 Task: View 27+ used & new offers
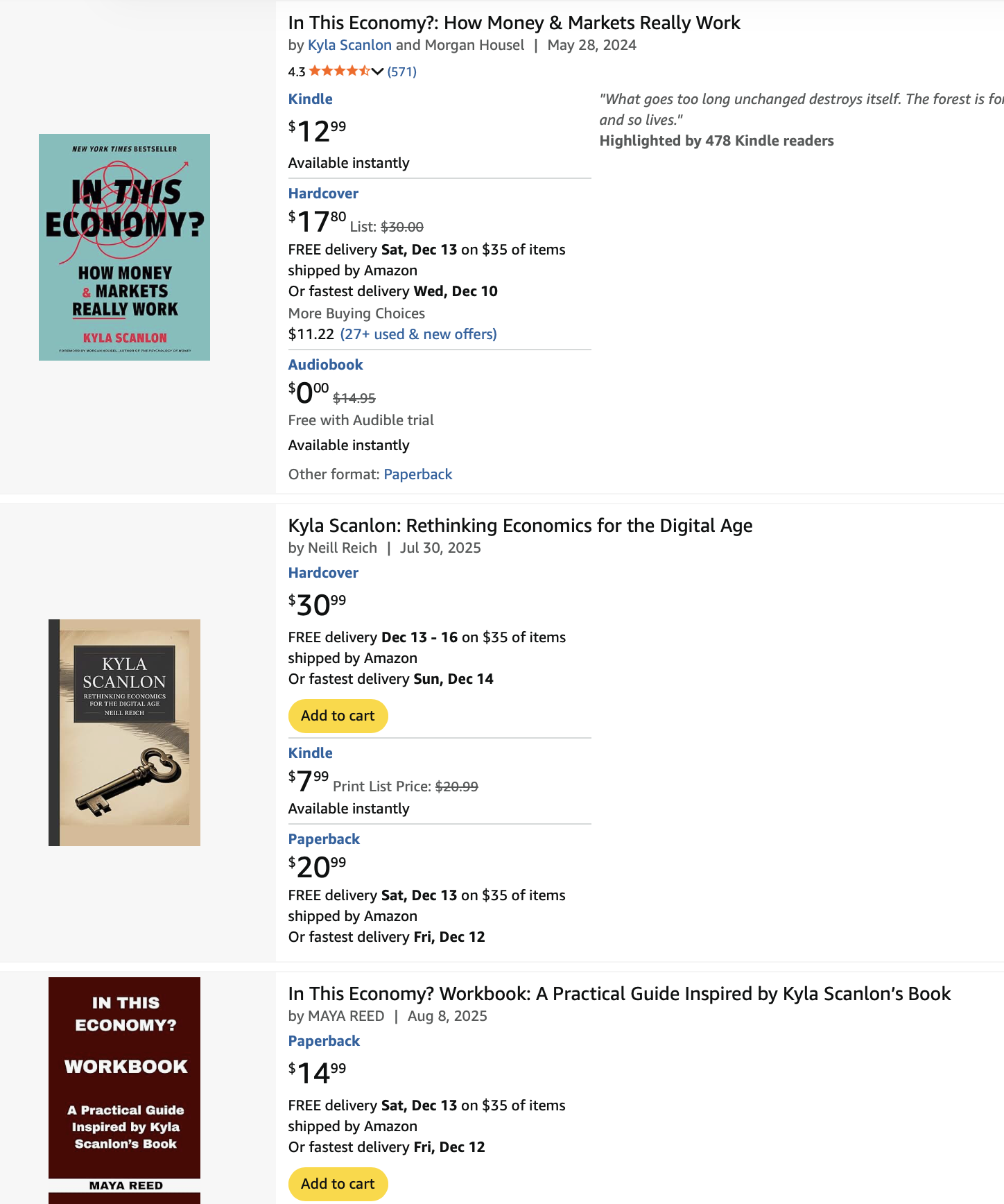click(418, 334)
